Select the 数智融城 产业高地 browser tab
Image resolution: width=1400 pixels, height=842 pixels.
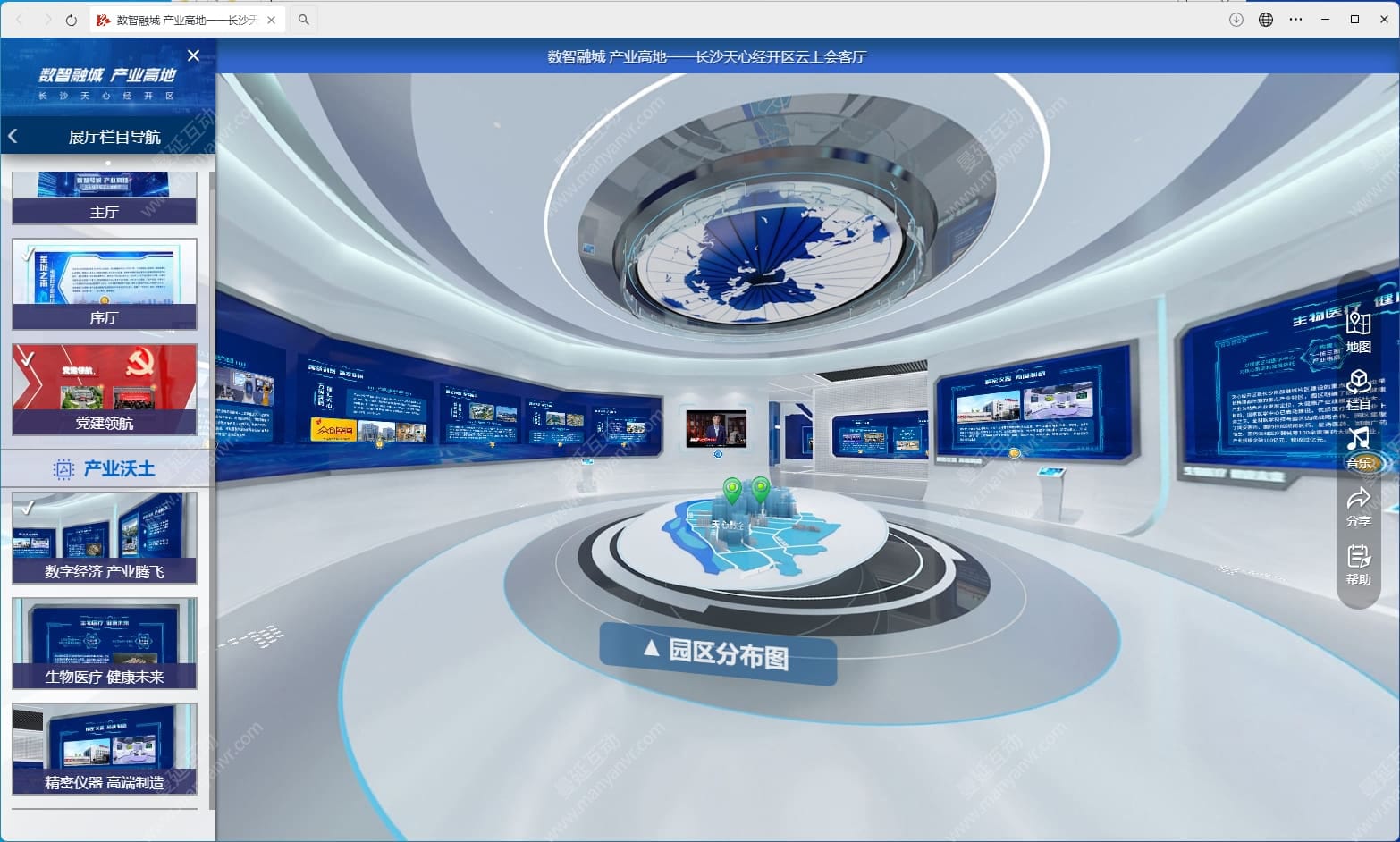click(187, 20)
